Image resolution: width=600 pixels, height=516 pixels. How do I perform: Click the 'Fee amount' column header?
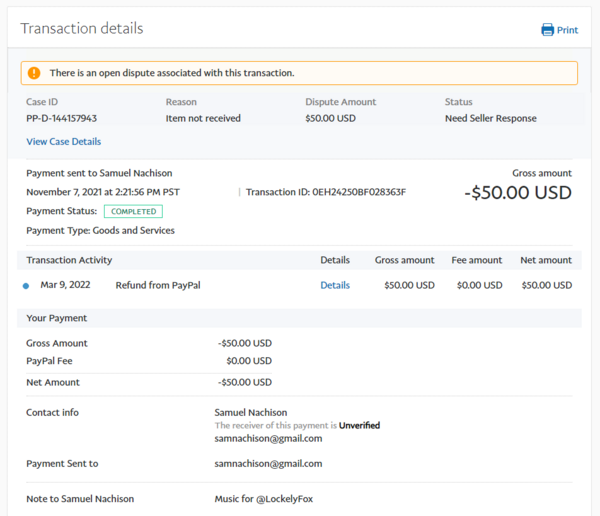[477, 260]
